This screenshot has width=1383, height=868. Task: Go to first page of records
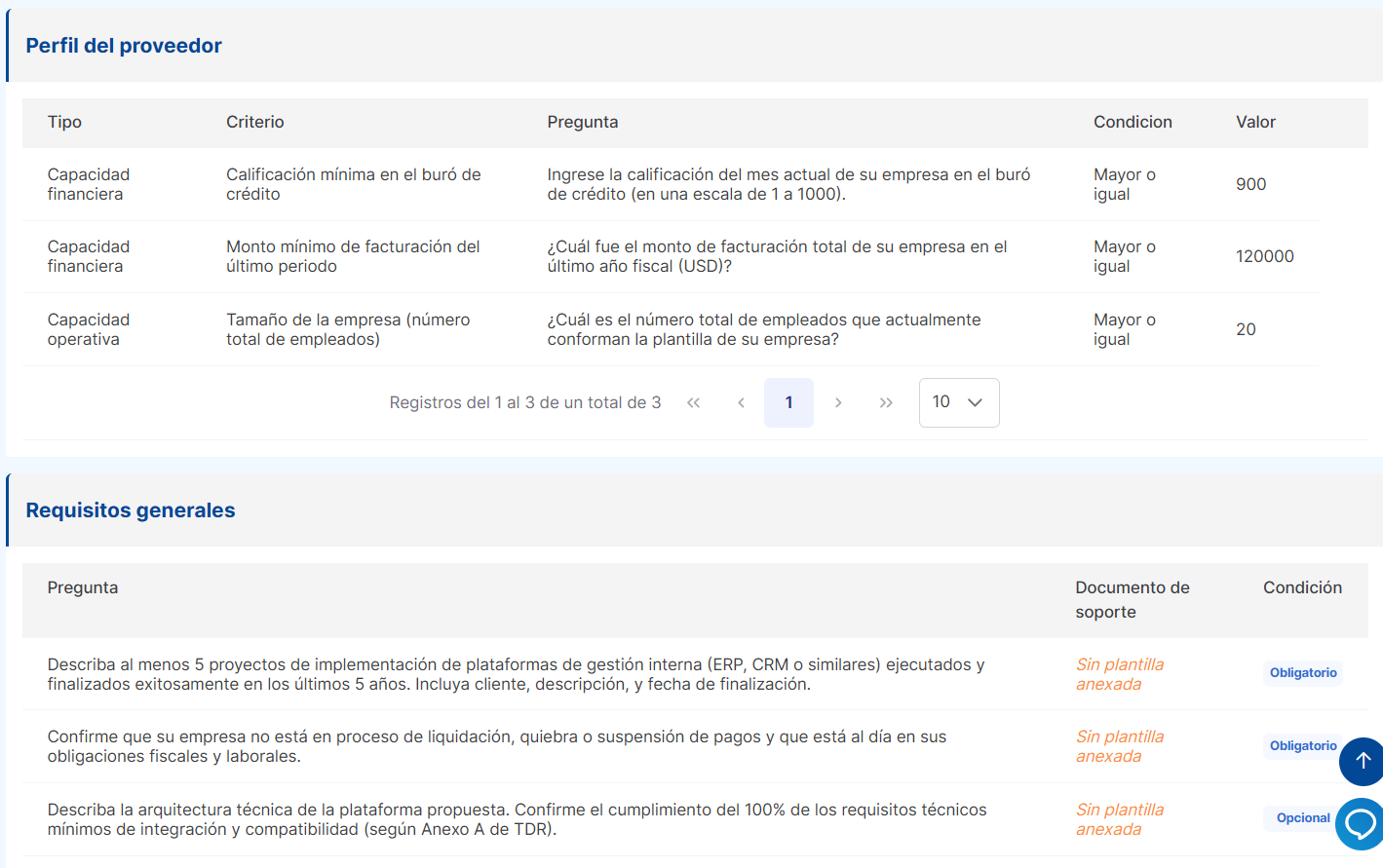[693, 402]
